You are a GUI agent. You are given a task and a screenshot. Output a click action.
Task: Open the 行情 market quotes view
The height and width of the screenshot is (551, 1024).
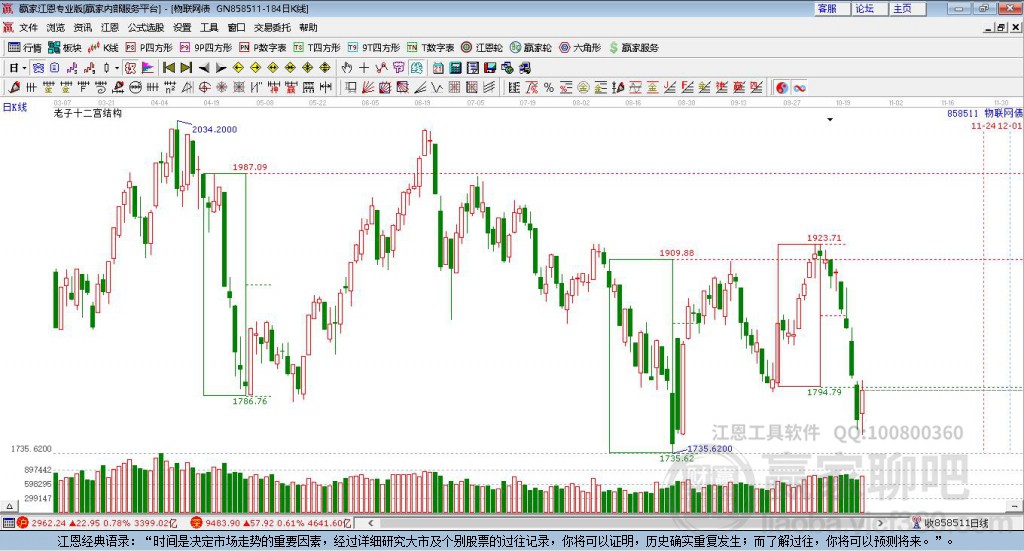24,48
